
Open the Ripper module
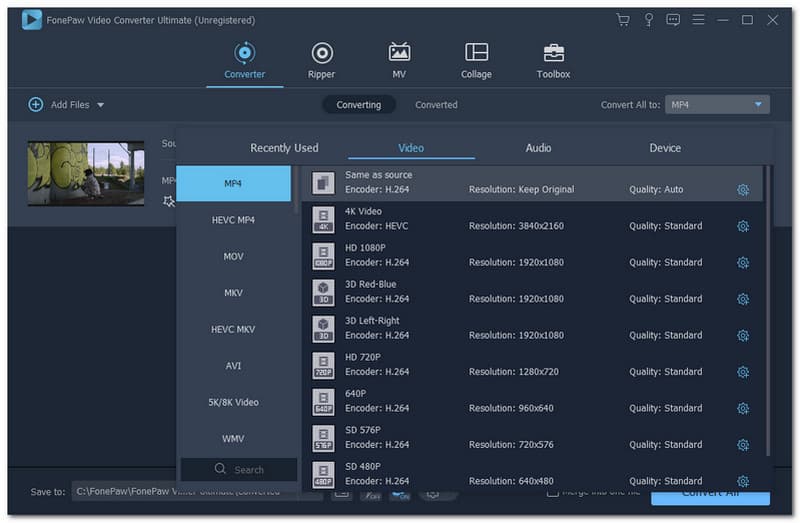click(x=321, y=60)
